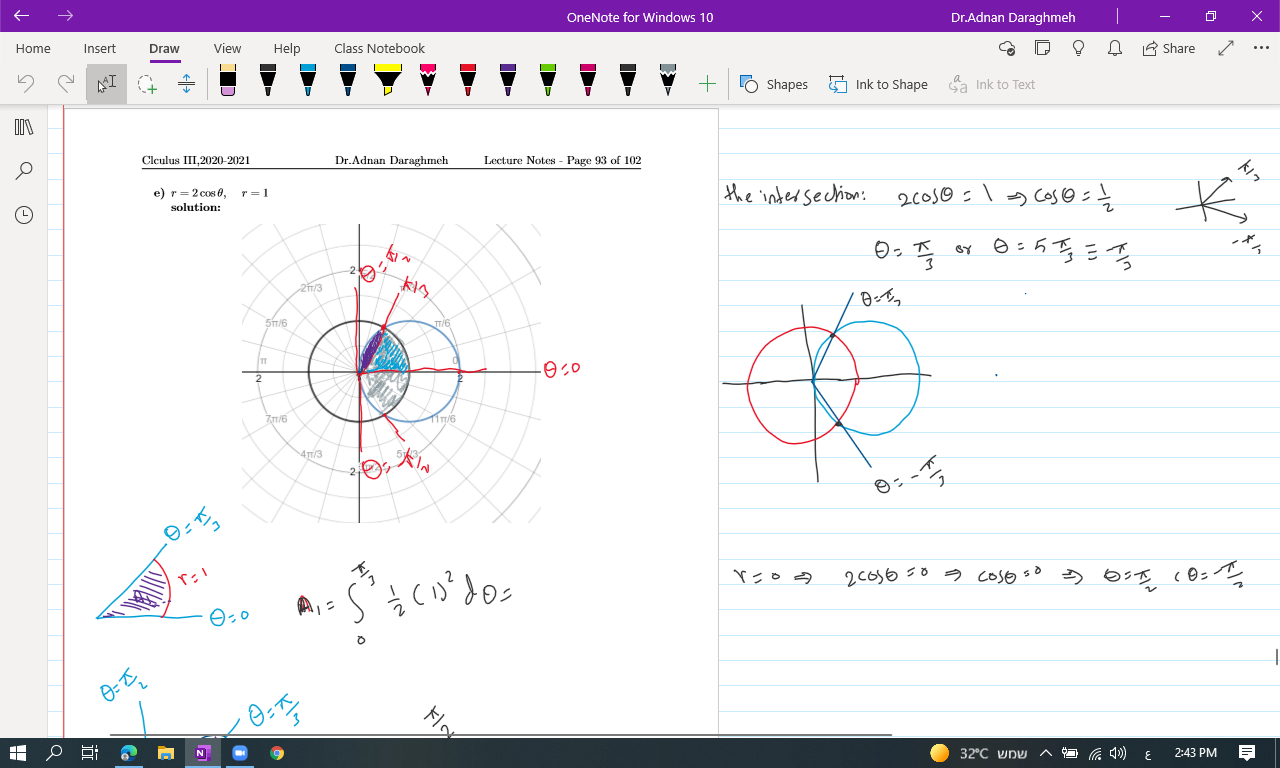Activate the Select Objects or Type Text tool
Screen dimensions: 1280x768
click(x=106, y=84)
